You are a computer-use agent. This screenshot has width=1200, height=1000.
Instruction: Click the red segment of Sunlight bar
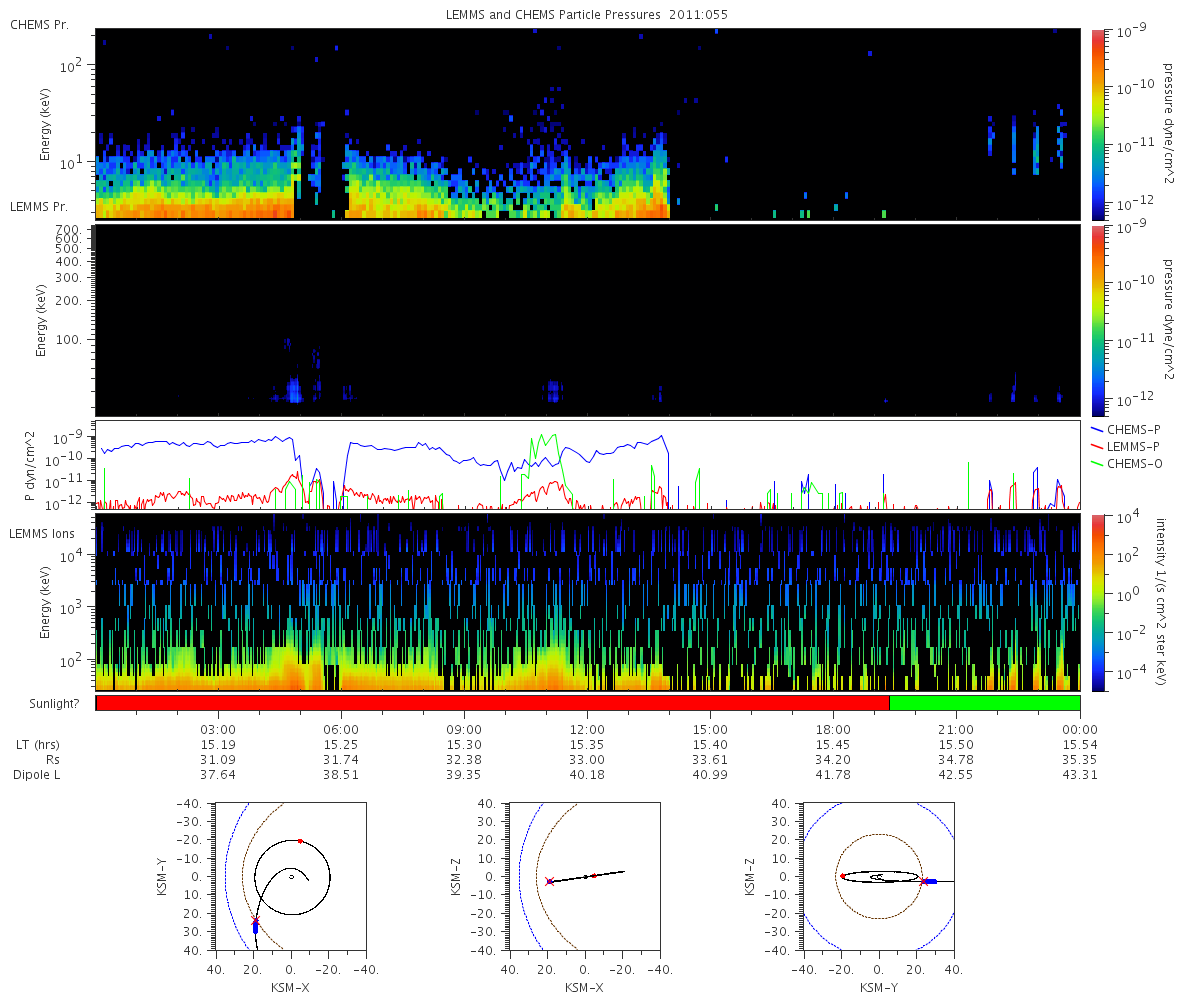pos(493,703)
